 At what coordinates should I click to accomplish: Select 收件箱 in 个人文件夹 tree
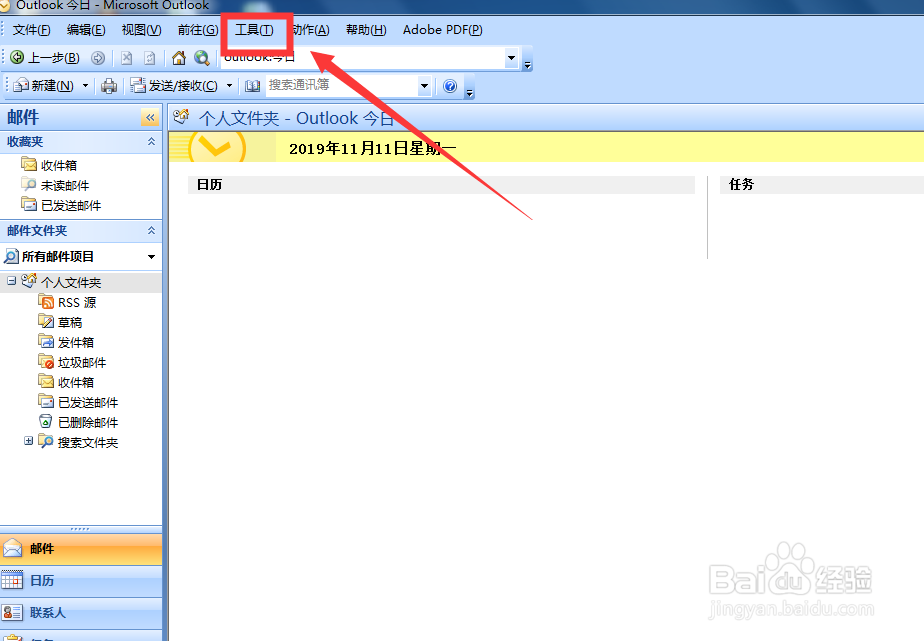(x=76, y=383)
